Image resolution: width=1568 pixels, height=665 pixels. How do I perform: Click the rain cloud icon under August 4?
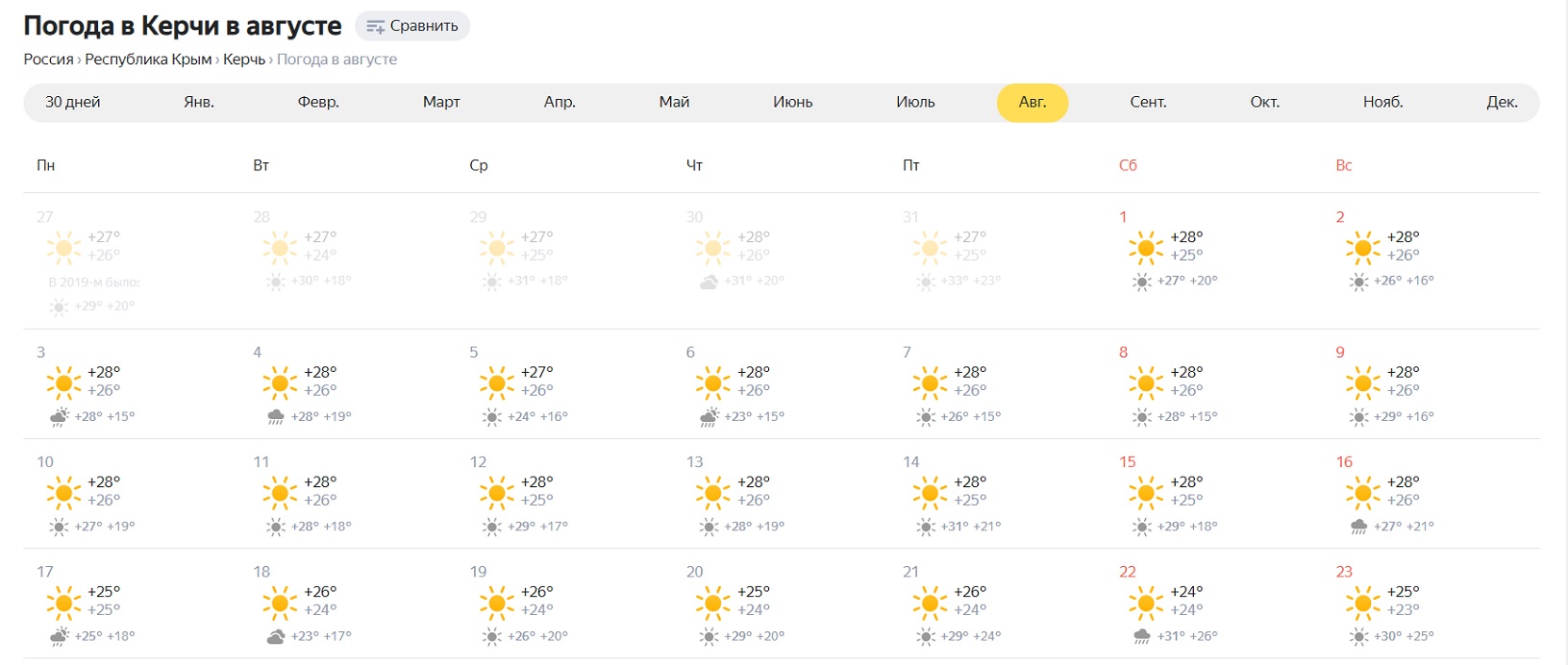pos(276,417)
